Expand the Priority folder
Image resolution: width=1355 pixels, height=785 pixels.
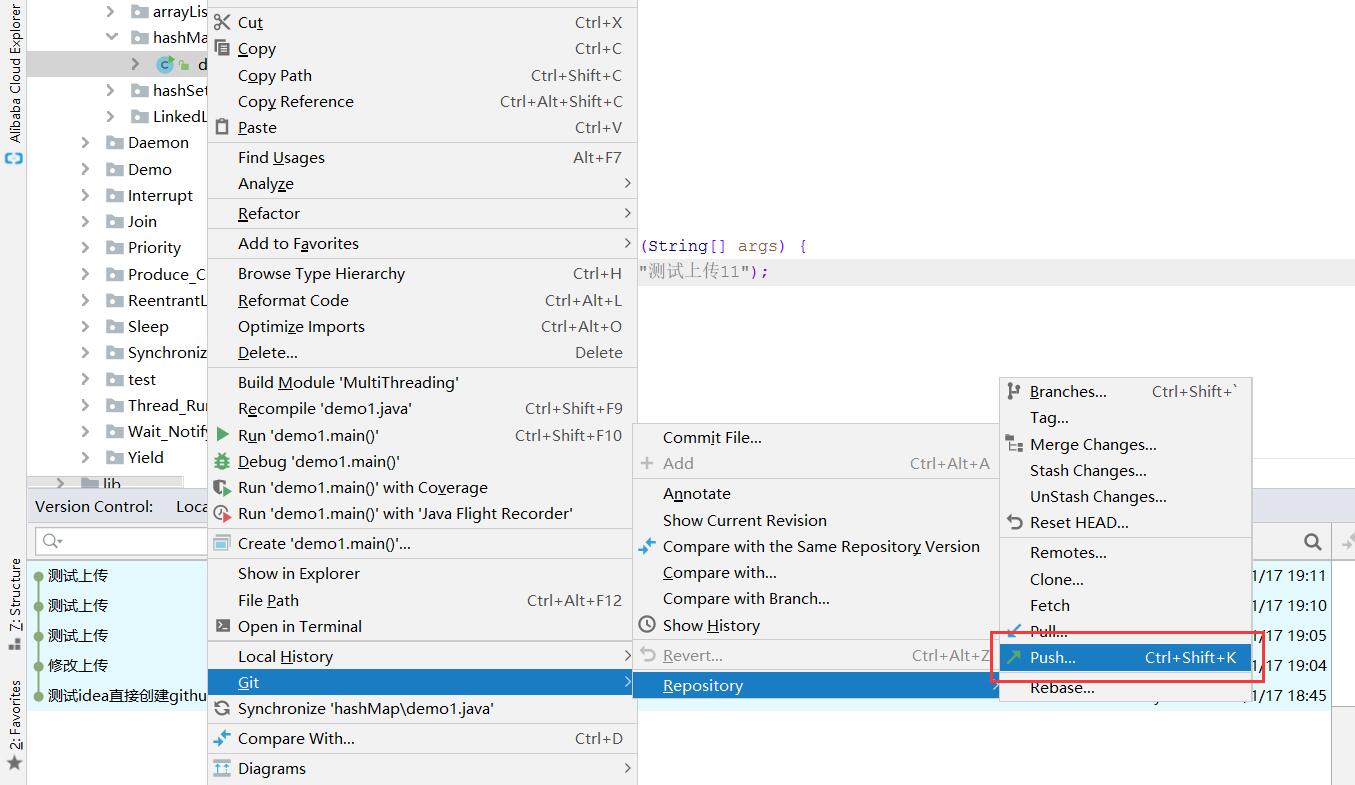point(86,247)
